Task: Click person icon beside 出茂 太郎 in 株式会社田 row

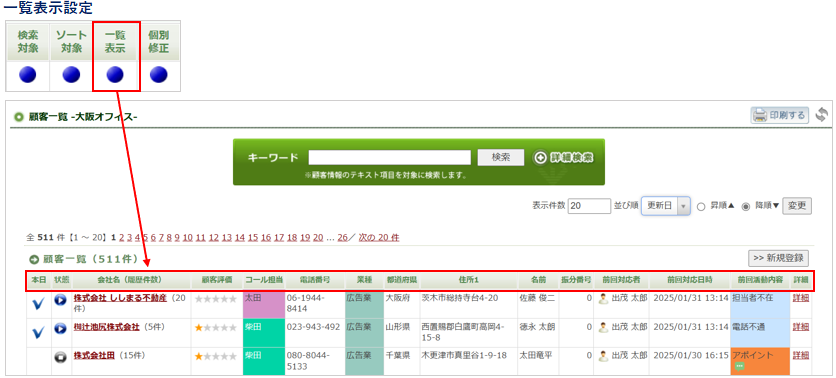Action: (604, 355)
